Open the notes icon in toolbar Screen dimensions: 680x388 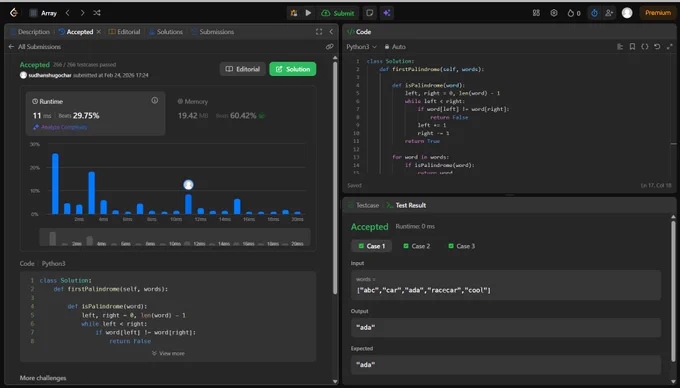tap(369, 13)
